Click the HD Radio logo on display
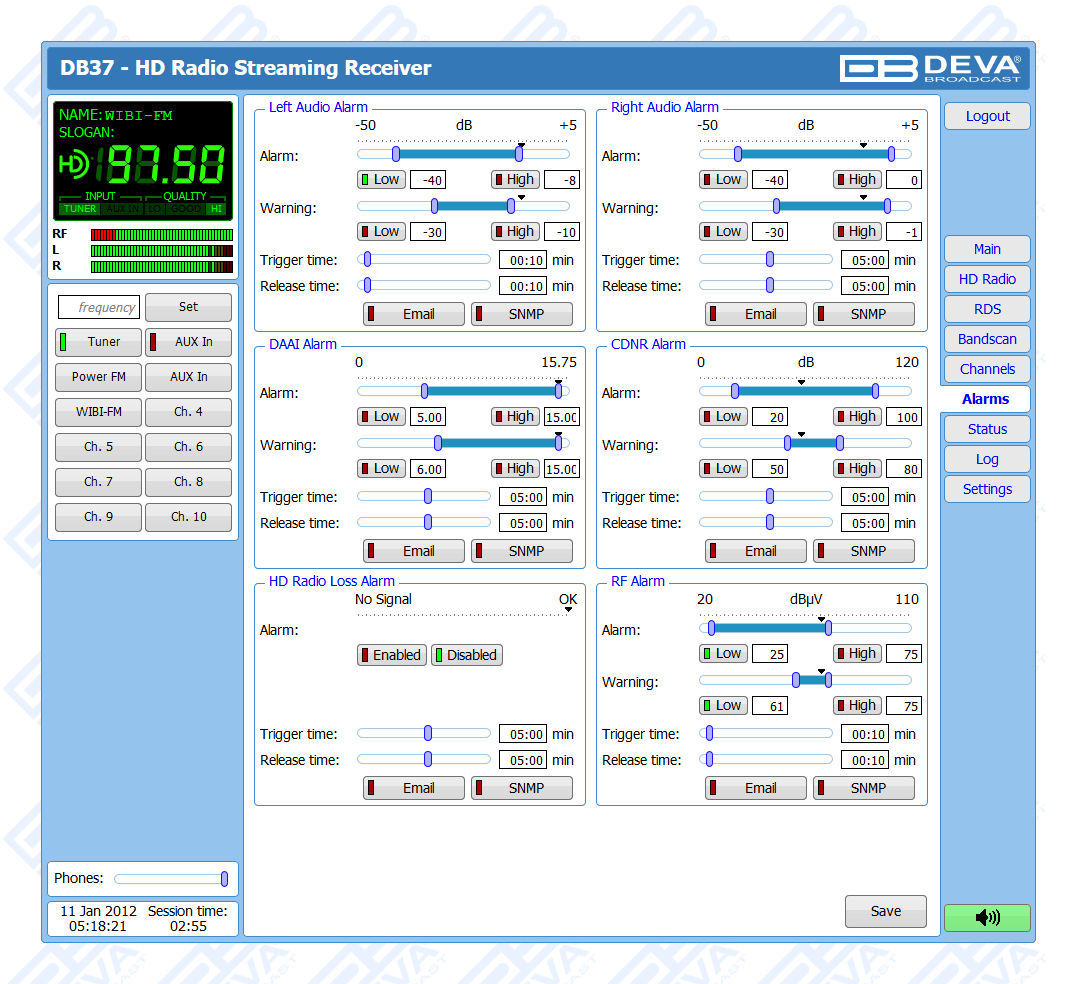Screen dimensions: 1077x984 tap(75, 163)
